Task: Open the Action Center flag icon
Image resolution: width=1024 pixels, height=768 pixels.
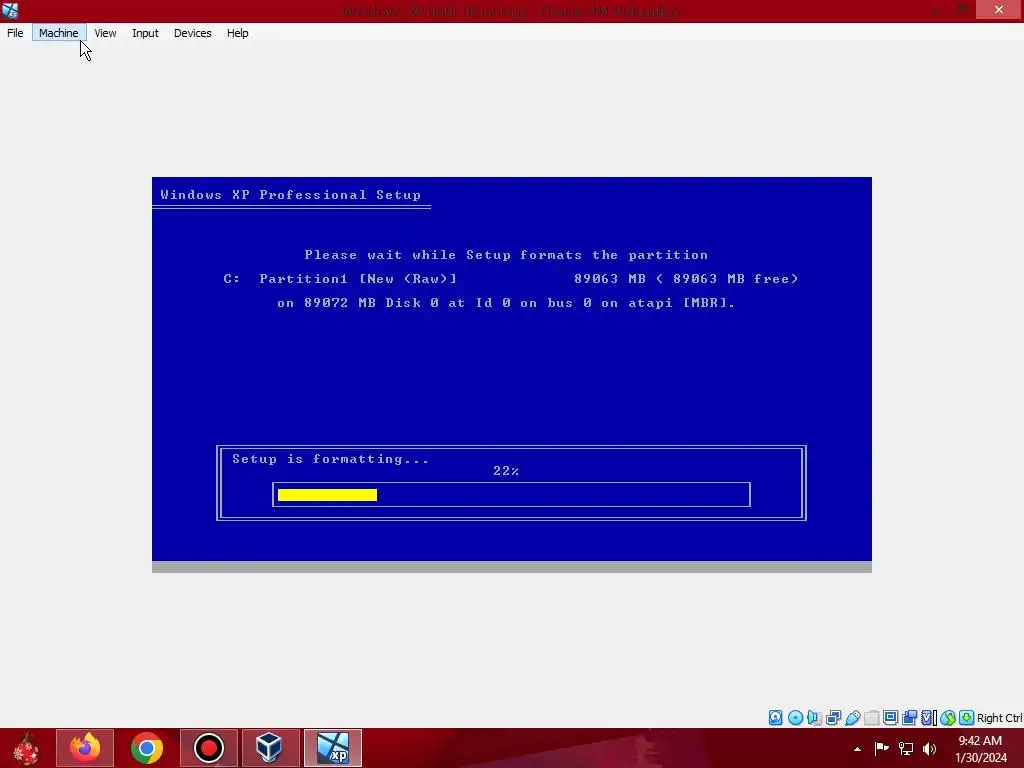Action: 882,748
